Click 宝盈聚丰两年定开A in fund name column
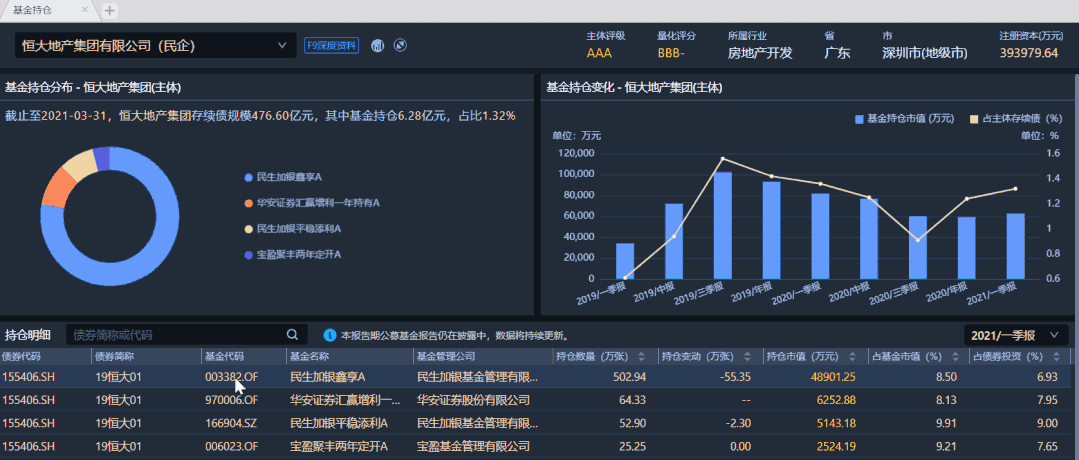 tap(339, 446)
